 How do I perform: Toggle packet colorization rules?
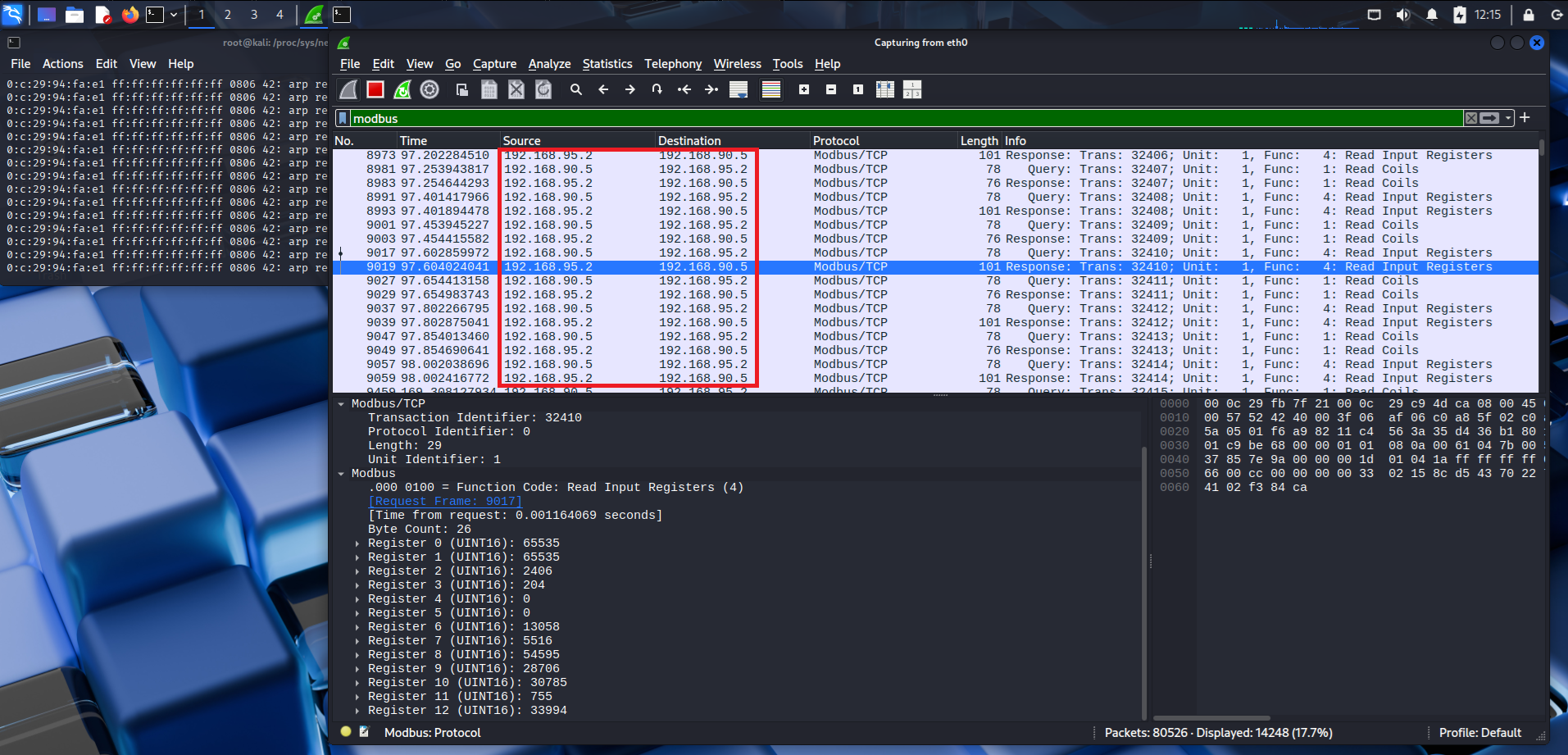click(771, 89)
